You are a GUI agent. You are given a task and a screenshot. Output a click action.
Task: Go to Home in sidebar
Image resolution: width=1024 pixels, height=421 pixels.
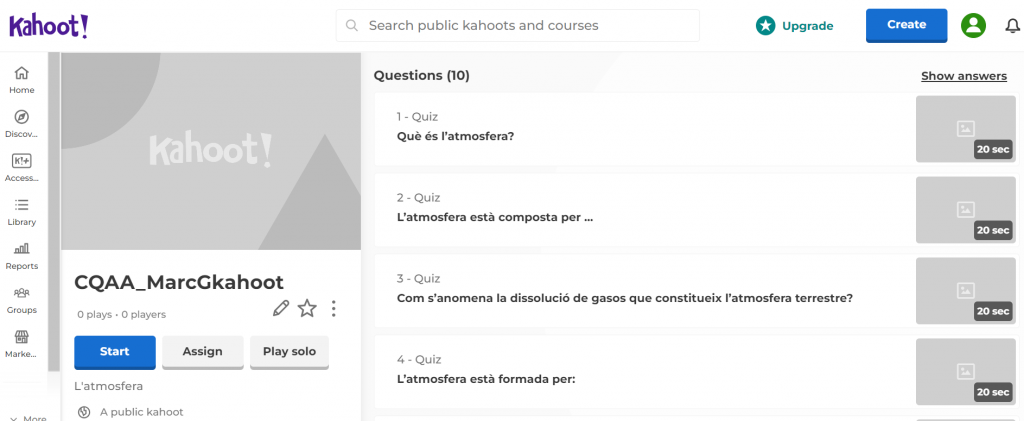[21, 79]
